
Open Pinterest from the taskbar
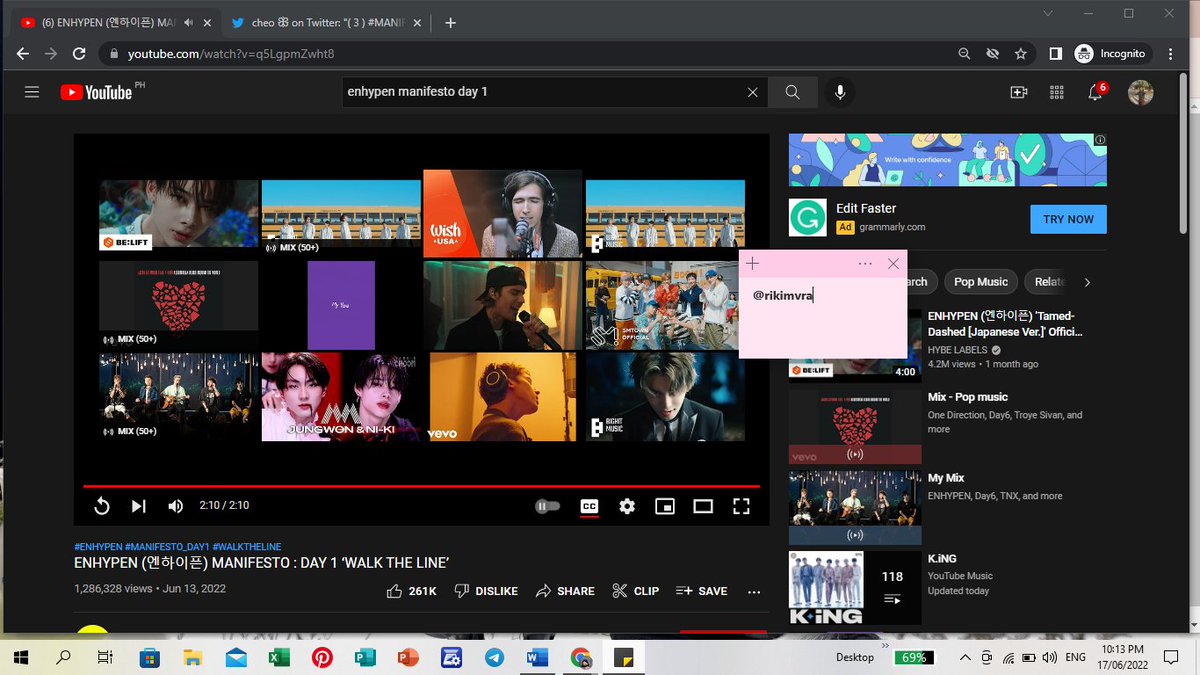click(322, 657)
